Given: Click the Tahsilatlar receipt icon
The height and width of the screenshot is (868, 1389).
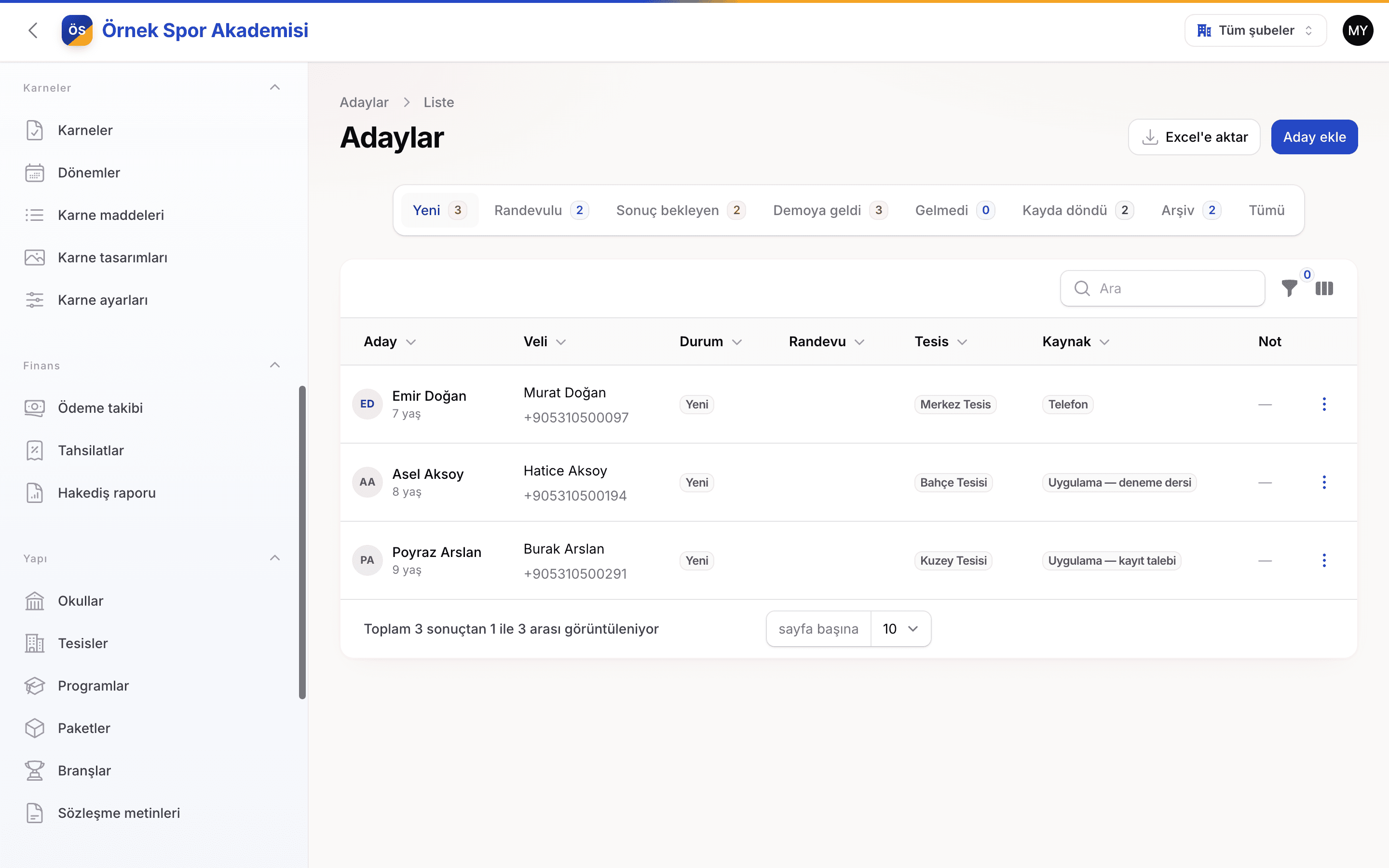Looking at the screenshot, I should click(x=34, y=451).
